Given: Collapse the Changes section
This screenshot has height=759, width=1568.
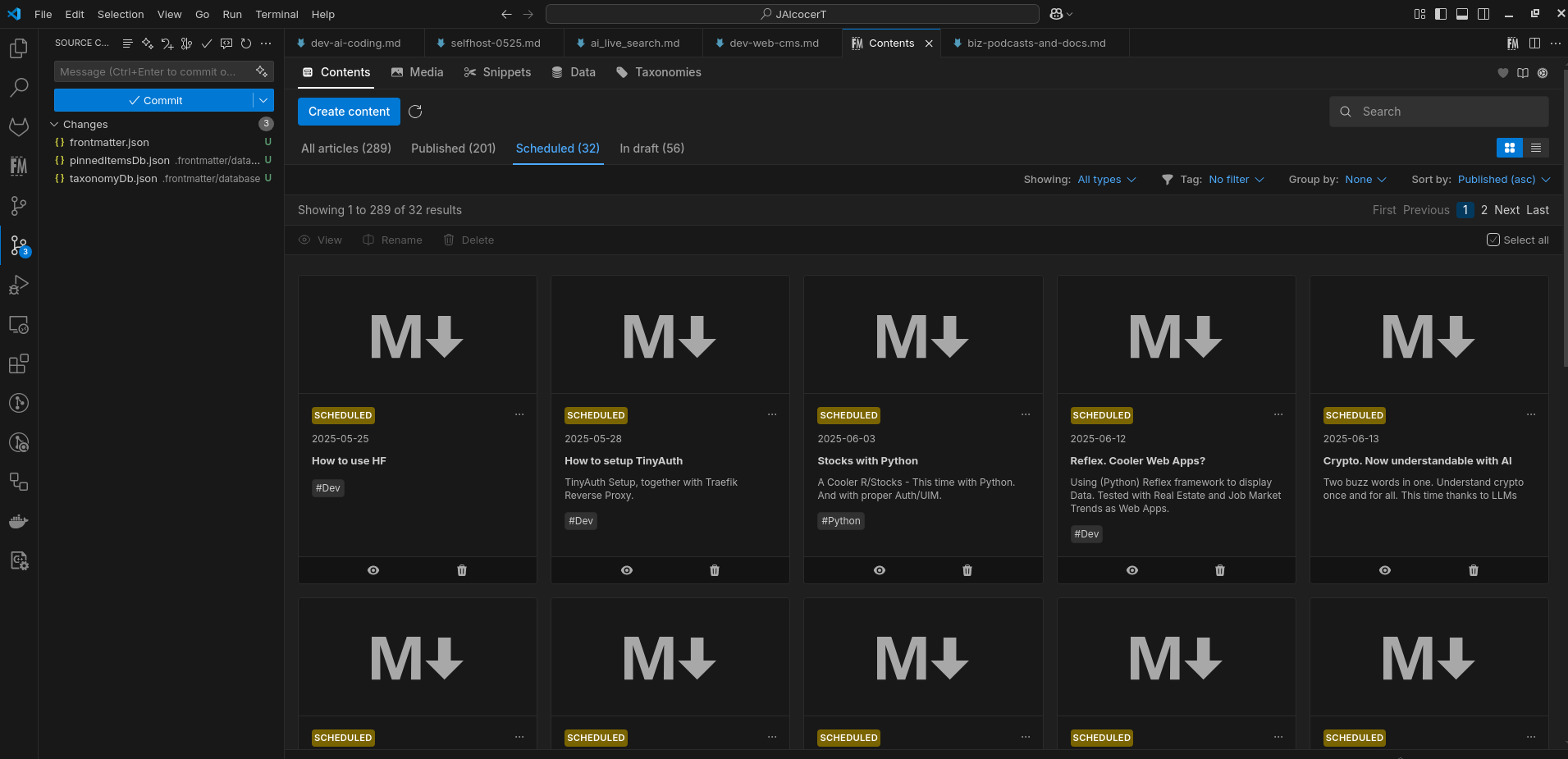Looking at the screenshot, I should pos(54,125).
